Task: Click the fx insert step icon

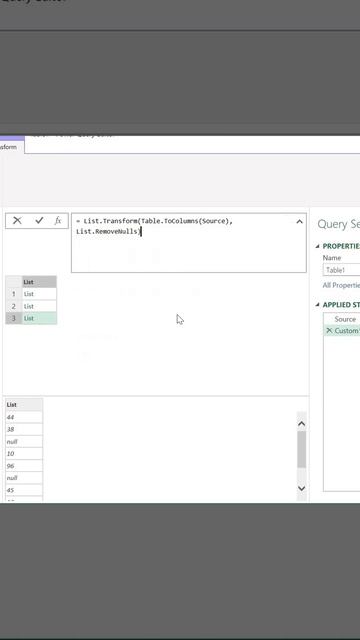Action: tap(58, 221)
